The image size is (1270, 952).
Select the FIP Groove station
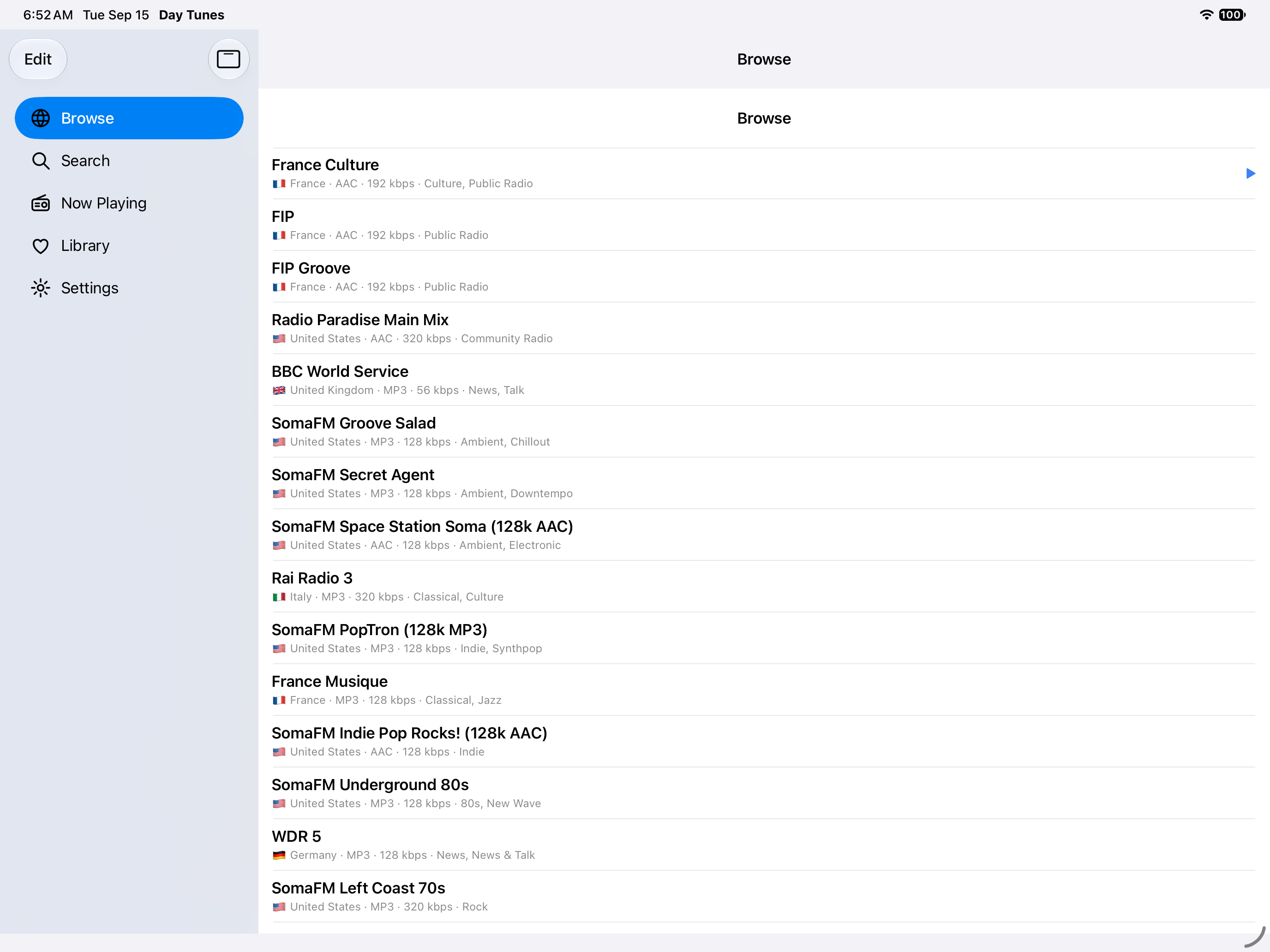point(764,277)
